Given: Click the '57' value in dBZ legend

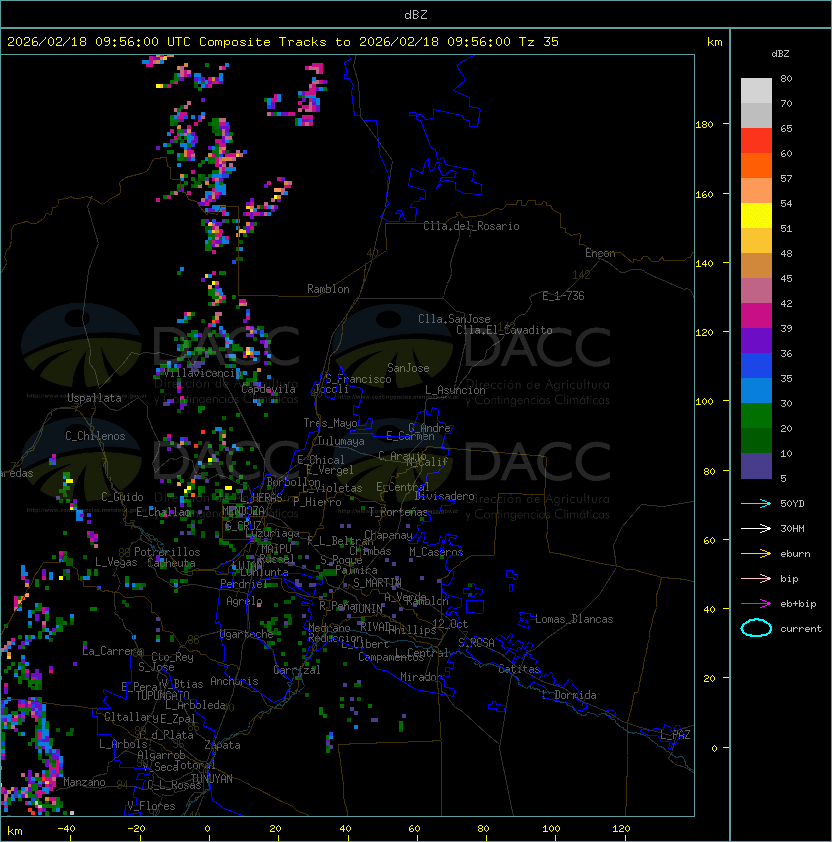Looking at the screenshot, I should 786,178.
